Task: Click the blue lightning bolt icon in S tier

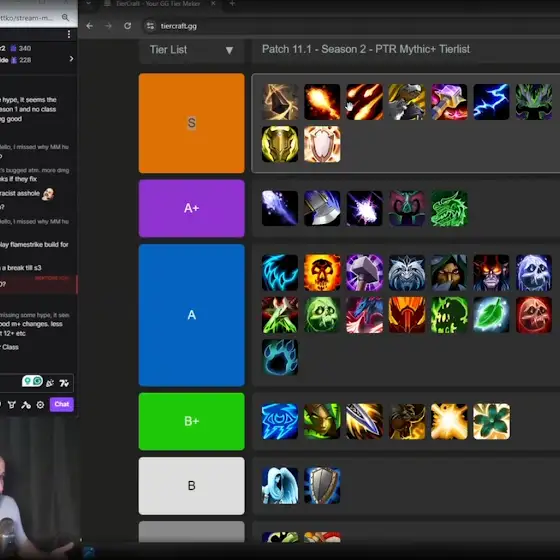Action: coord(491,102)
